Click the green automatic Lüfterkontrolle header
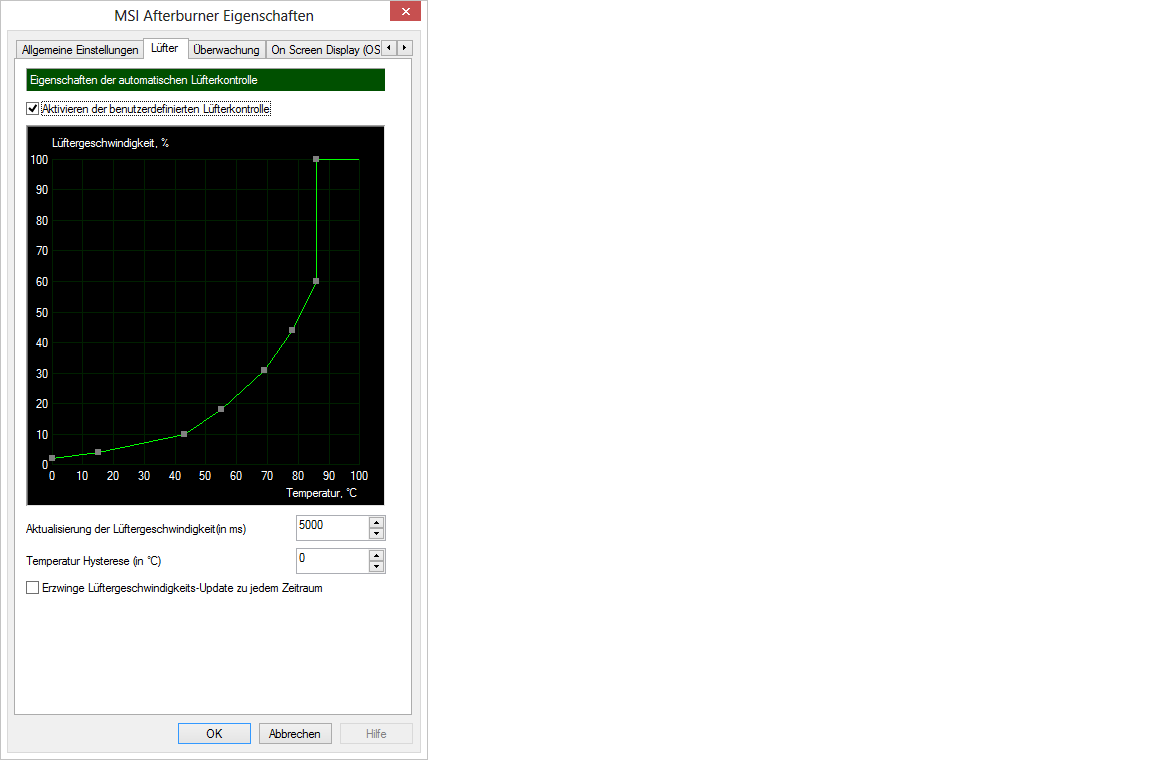Viewport: 1152px width, 760px height. (206, 80)
